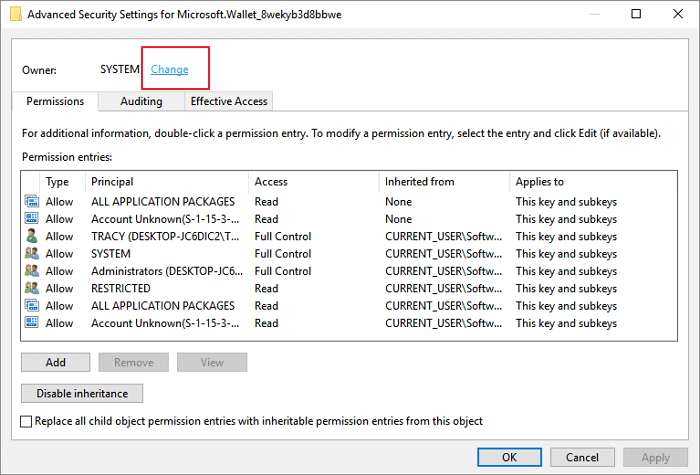
Task: Maximize the Advanced Security Settings window
Action: pyautogui.click(x=637, y=15)
